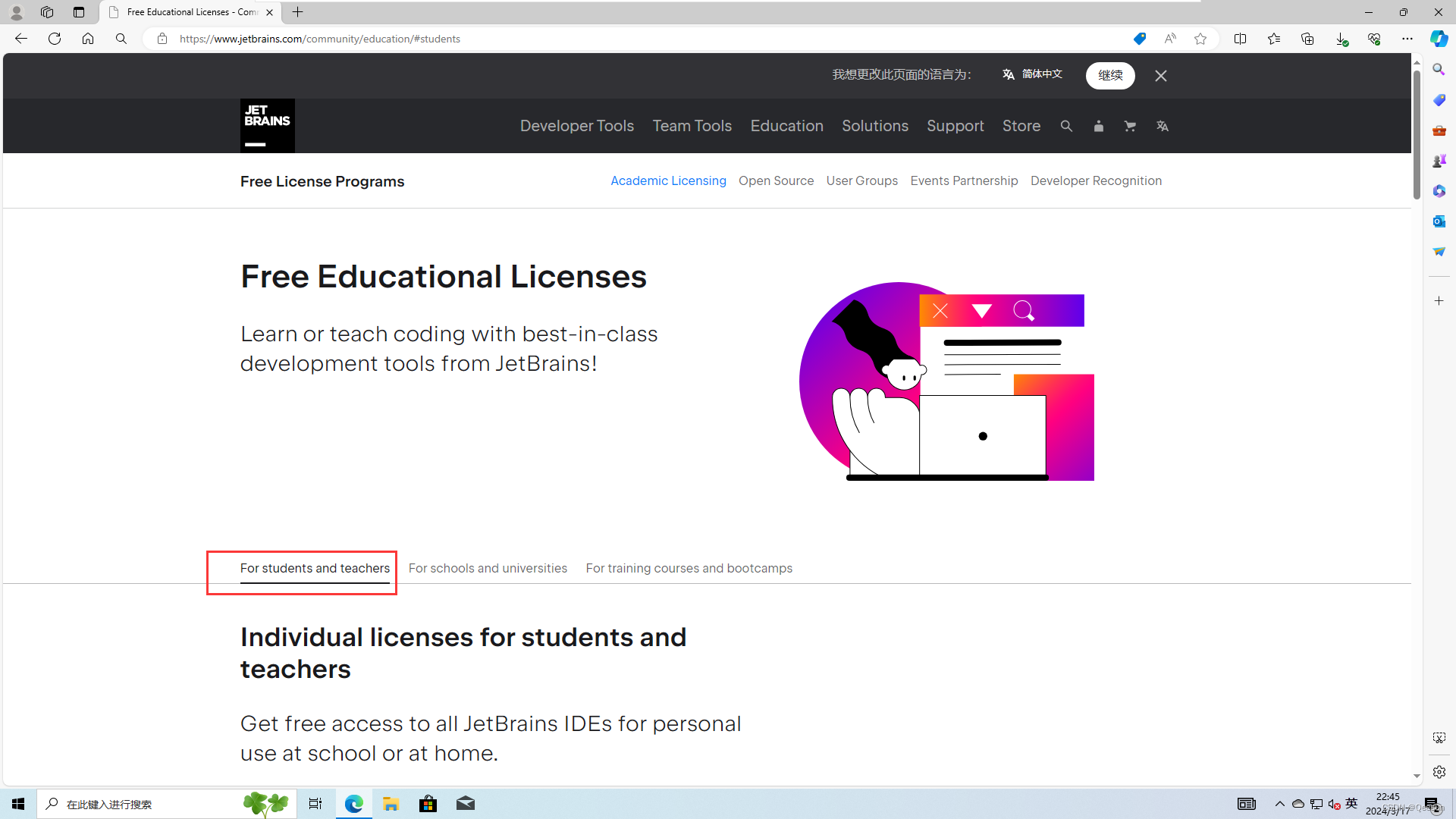Screen dimensions: 1456x819
Task: Open sidebar Shopping tag icon
Action: (x=1439, y=100)
